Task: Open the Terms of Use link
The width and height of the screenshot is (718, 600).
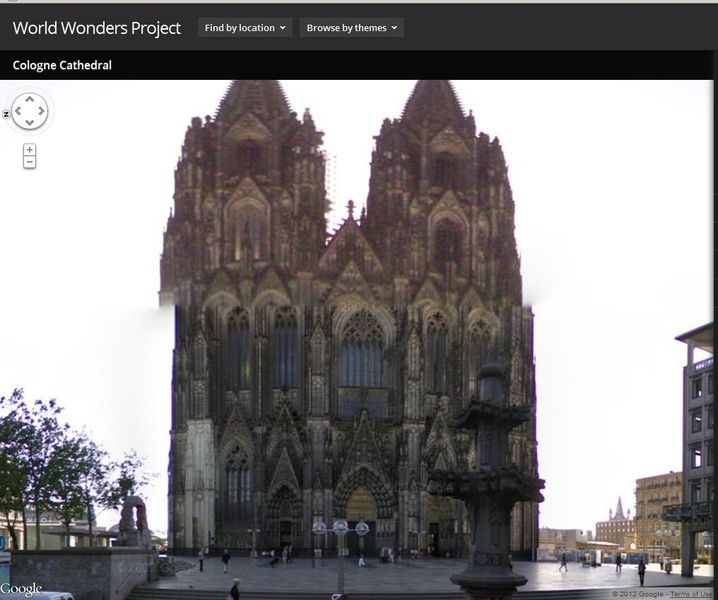Action: (691, 594)
